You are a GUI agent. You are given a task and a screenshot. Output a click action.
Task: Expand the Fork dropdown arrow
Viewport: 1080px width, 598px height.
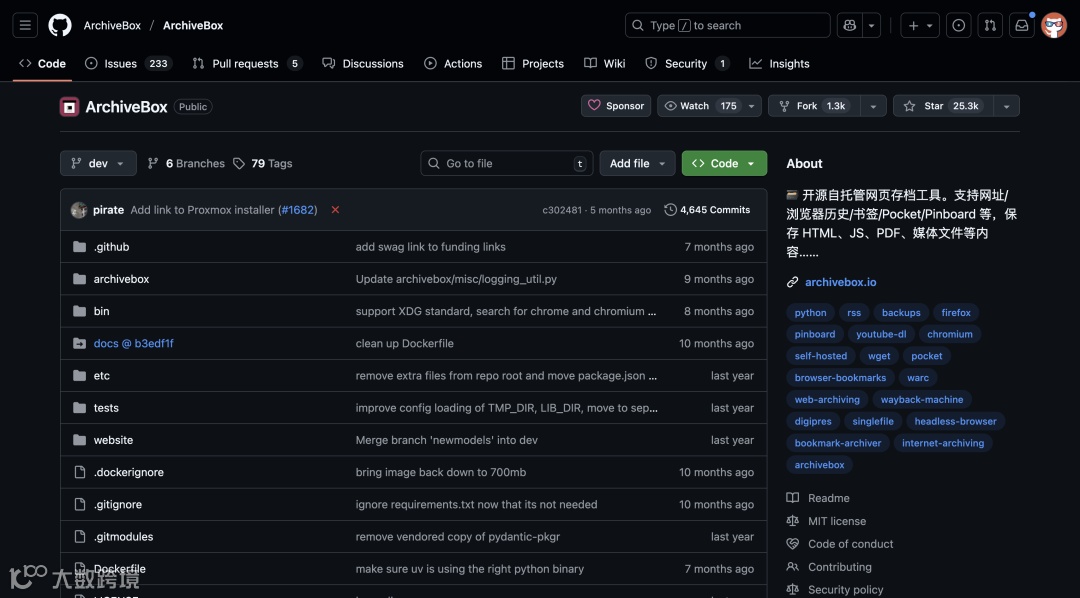873,106
